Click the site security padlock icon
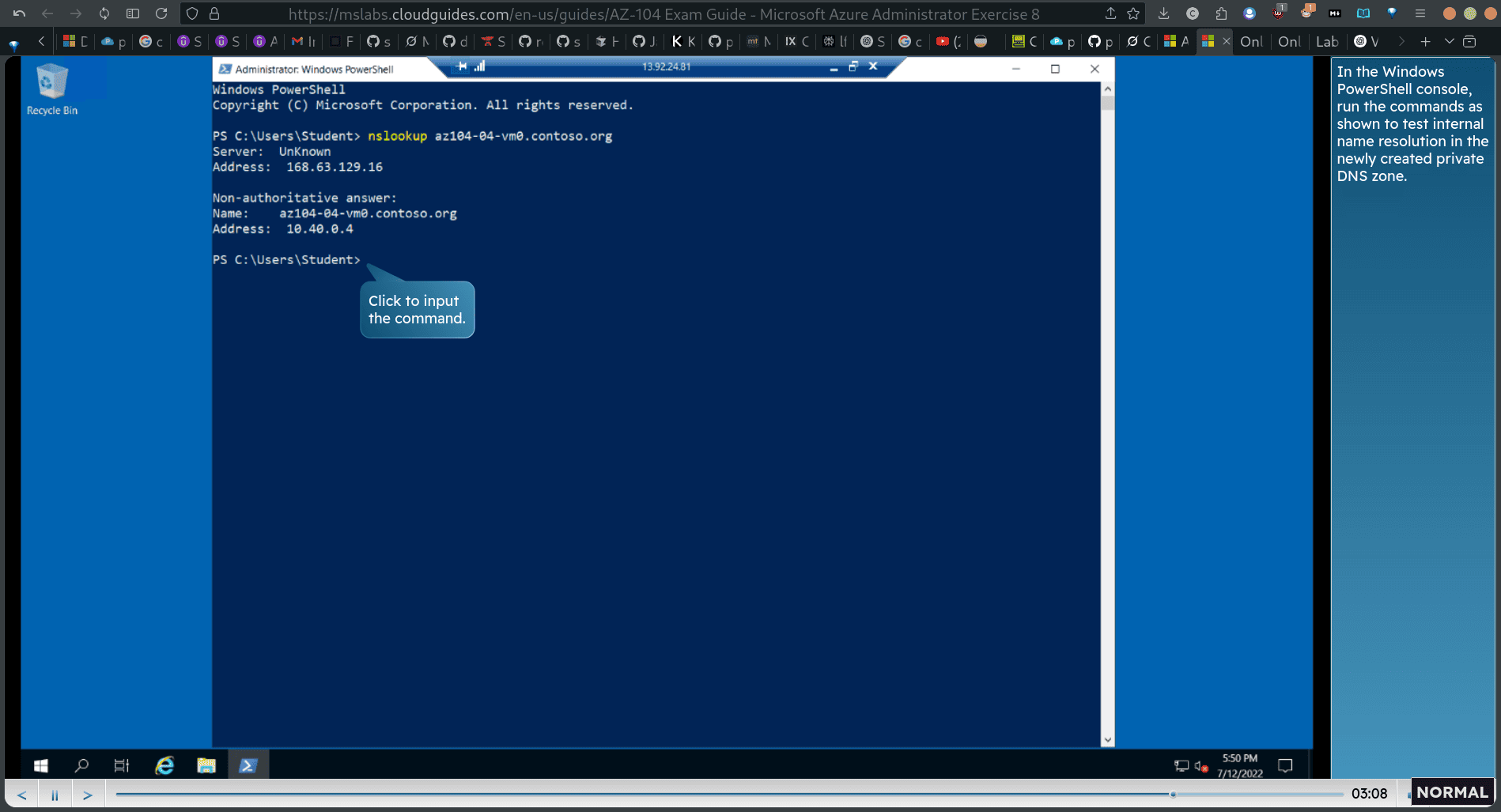1501x812 pixels. click(214, 13)
